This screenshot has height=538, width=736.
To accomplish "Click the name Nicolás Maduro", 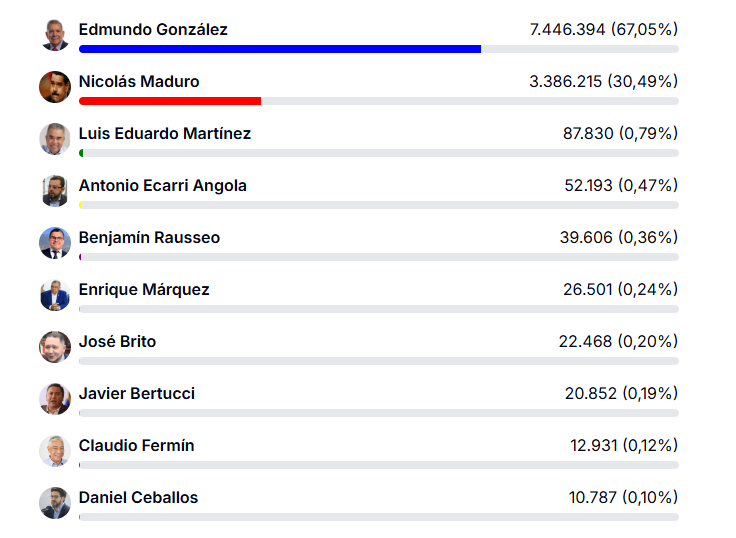I will pyautogui.click(x=139, y=82).
